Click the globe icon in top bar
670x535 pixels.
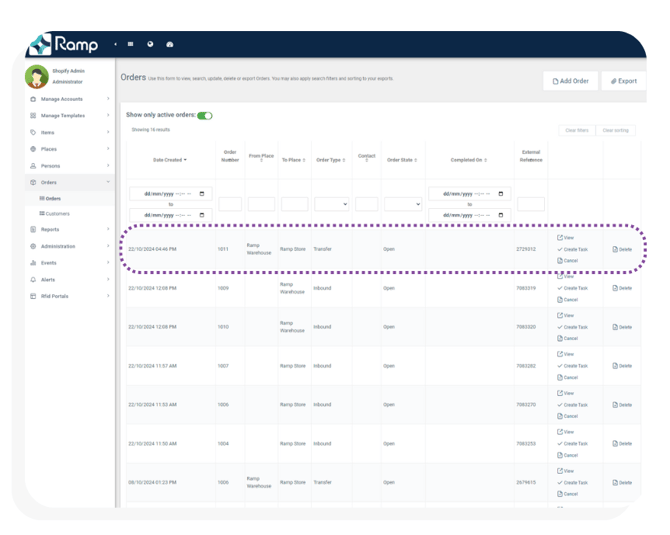pos(150,44)
